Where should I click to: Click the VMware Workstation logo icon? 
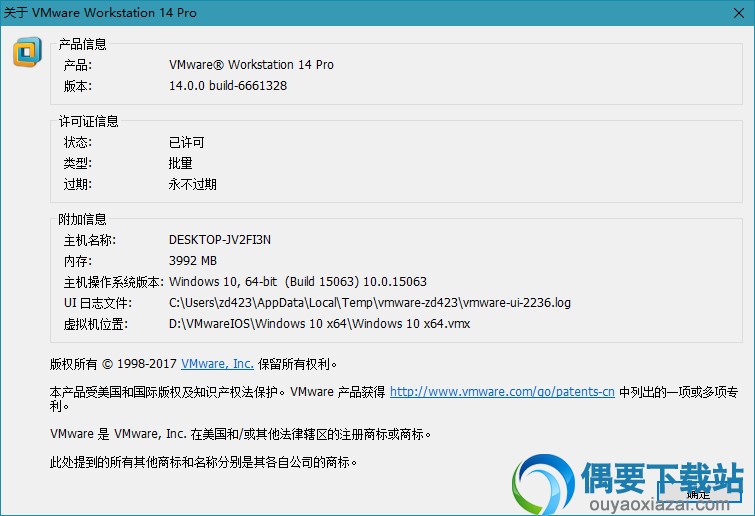(x=27, y=52)
